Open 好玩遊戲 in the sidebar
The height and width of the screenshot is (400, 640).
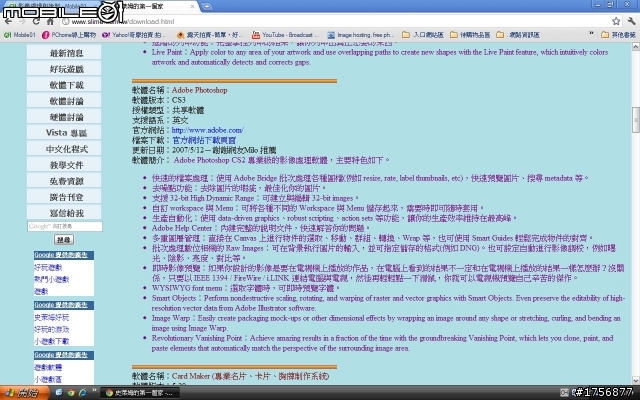[x=64, y=69]
